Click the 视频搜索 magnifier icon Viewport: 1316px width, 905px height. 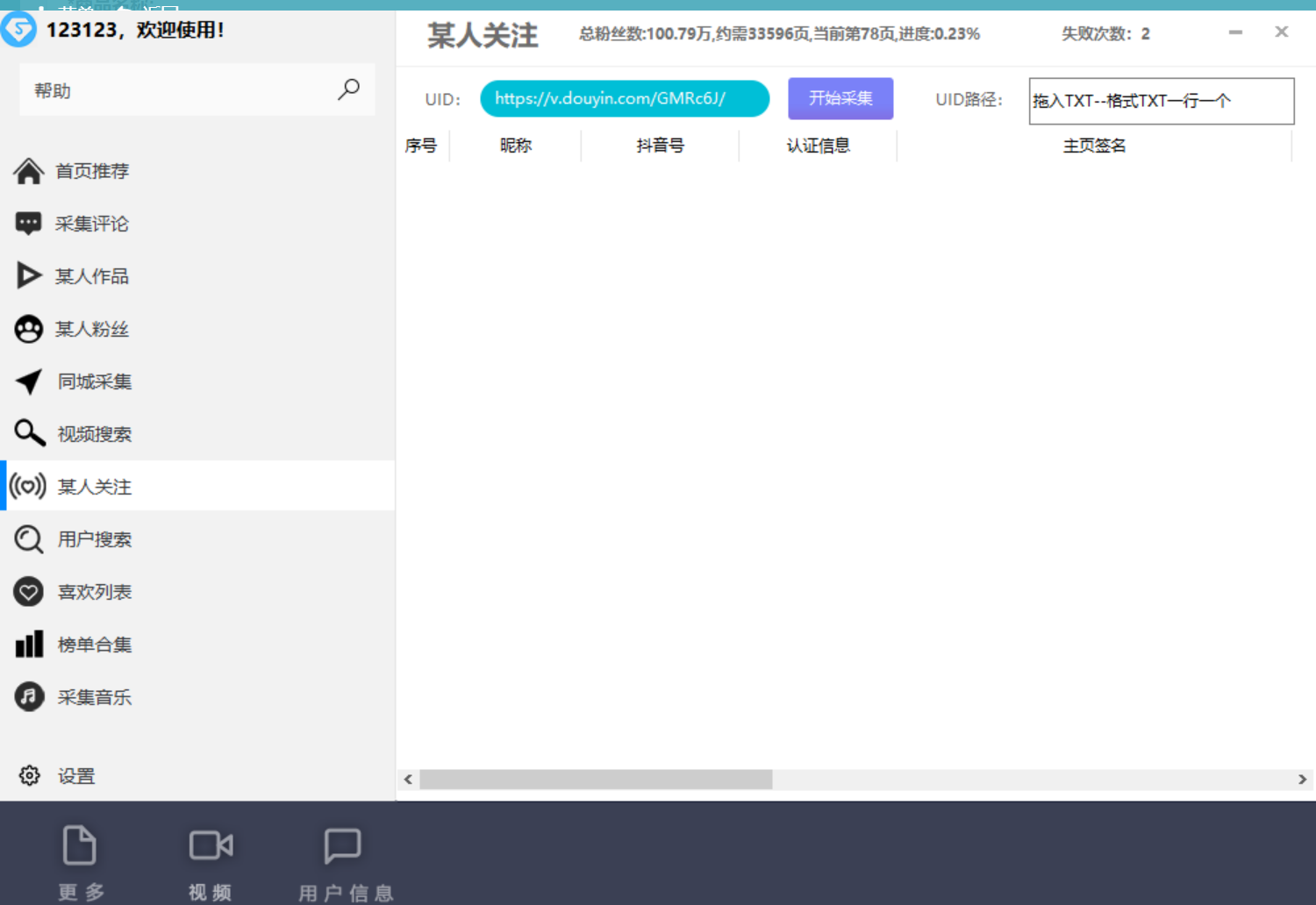click(28, 433)
